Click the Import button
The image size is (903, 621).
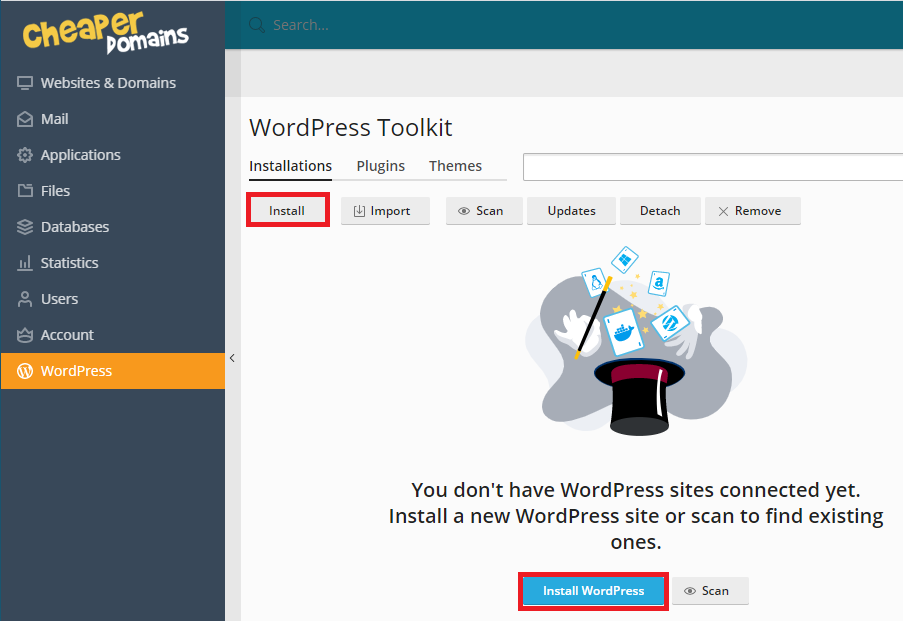click(385, 211)
